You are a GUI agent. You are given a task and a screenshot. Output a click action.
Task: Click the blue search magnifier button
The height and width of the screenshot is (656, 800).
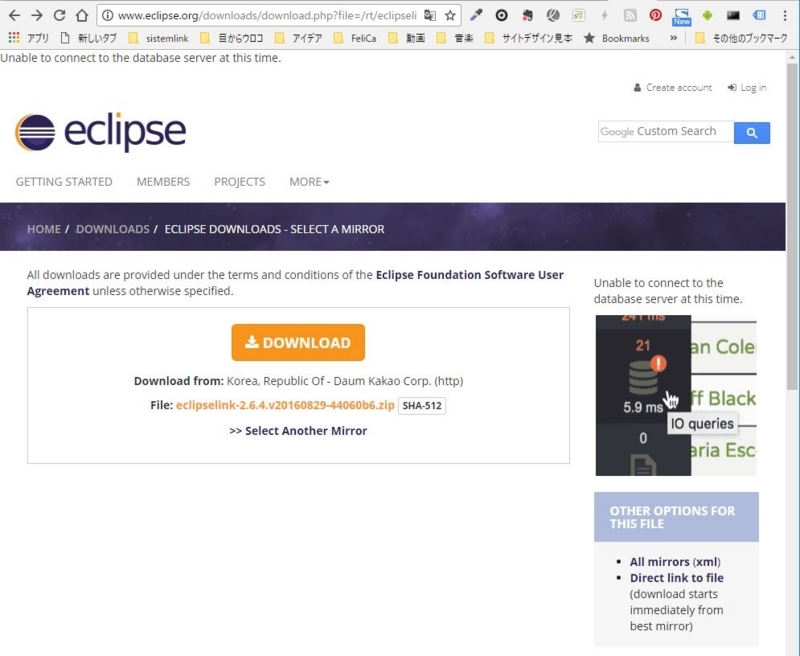click(x=752, y=132)
